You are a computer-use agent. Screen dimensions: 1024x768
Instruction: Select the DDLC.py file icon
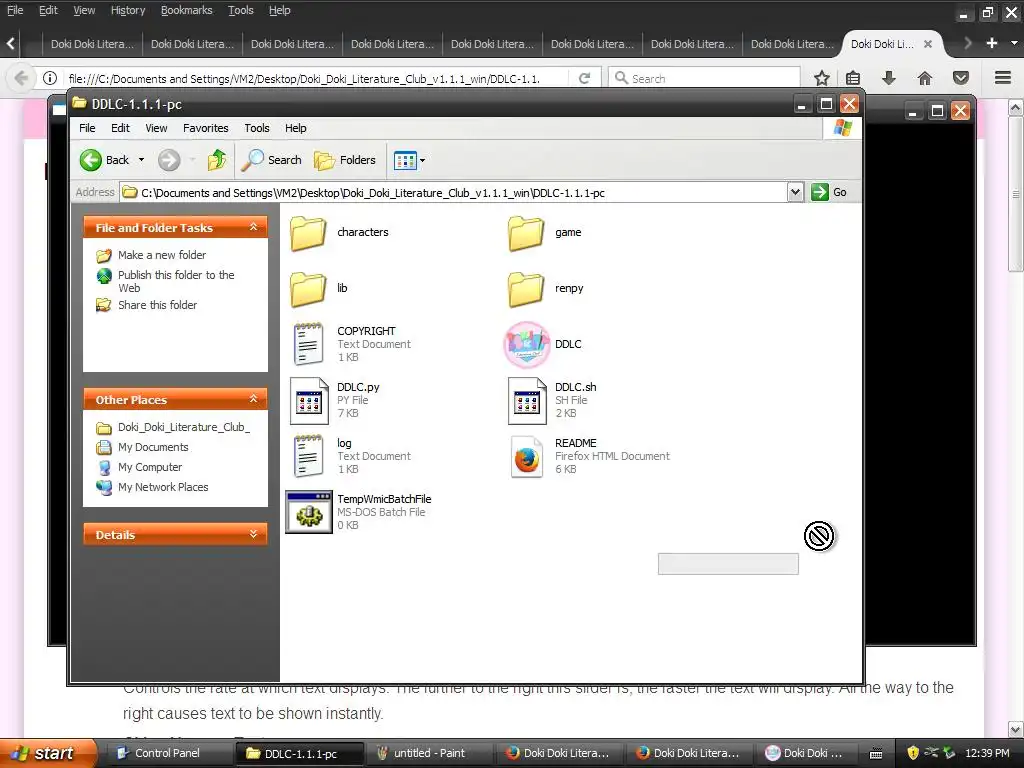click(x=308, y=400)
